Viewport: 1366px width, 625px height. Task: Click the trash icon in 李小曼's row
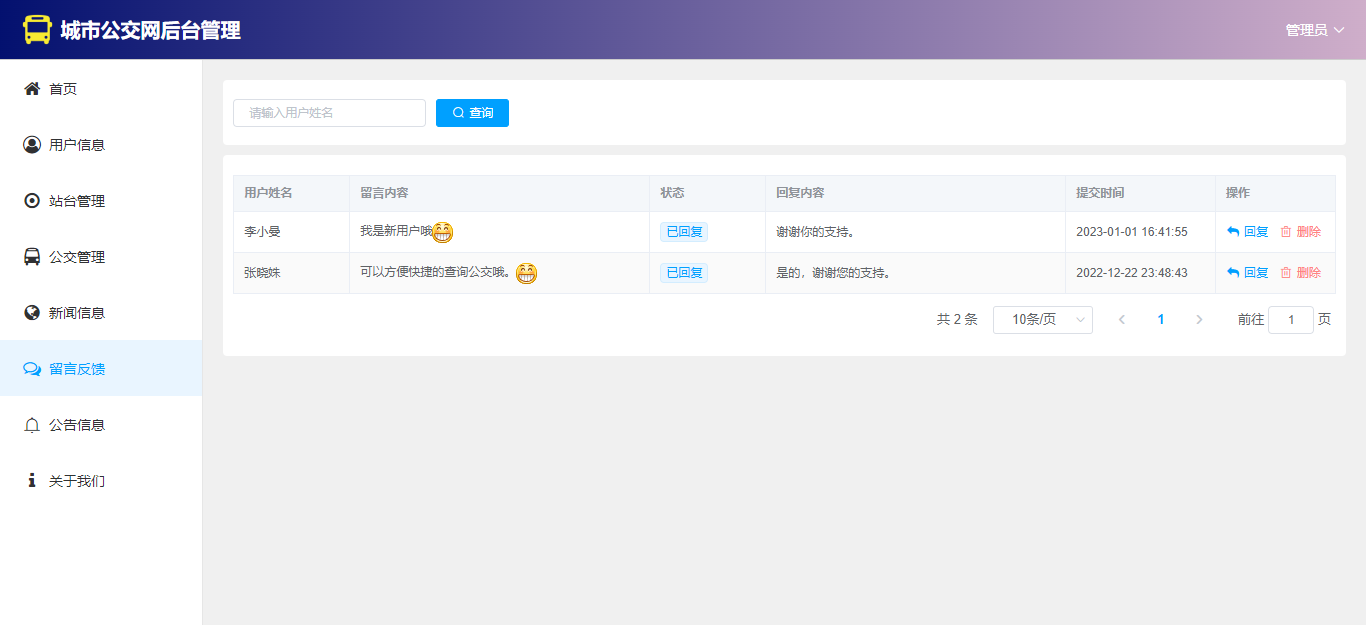[x=1286, y=232]
